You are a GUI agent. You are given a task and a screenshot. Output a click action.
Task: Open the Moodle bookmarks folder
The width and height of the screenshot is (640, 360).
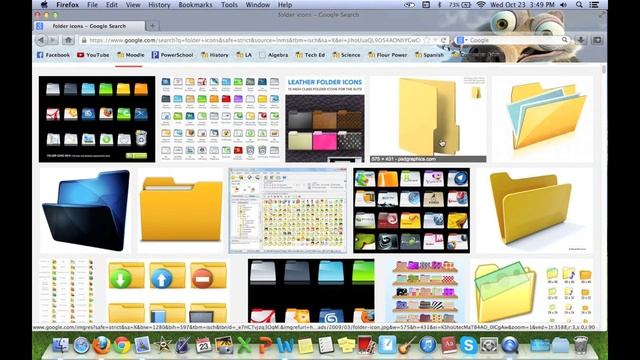pyautogui.click(x=131, y=55)
